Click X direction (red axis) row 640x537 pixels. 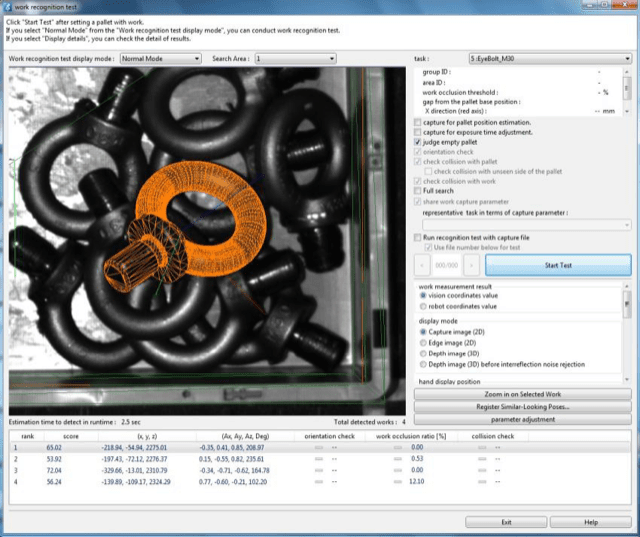519,111
